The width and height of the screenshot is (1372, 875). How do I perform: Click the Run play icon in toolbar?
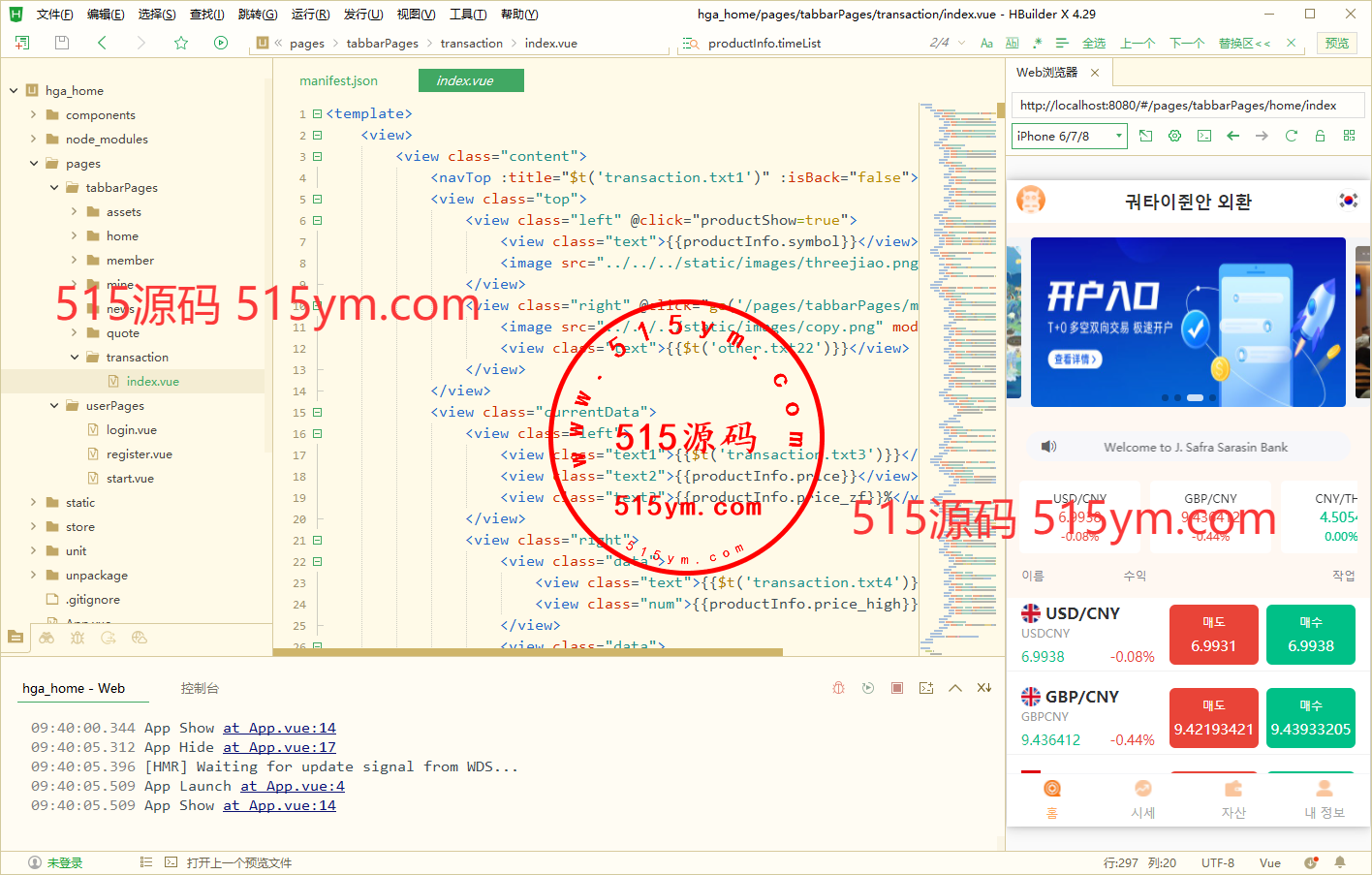coord(221,43)
